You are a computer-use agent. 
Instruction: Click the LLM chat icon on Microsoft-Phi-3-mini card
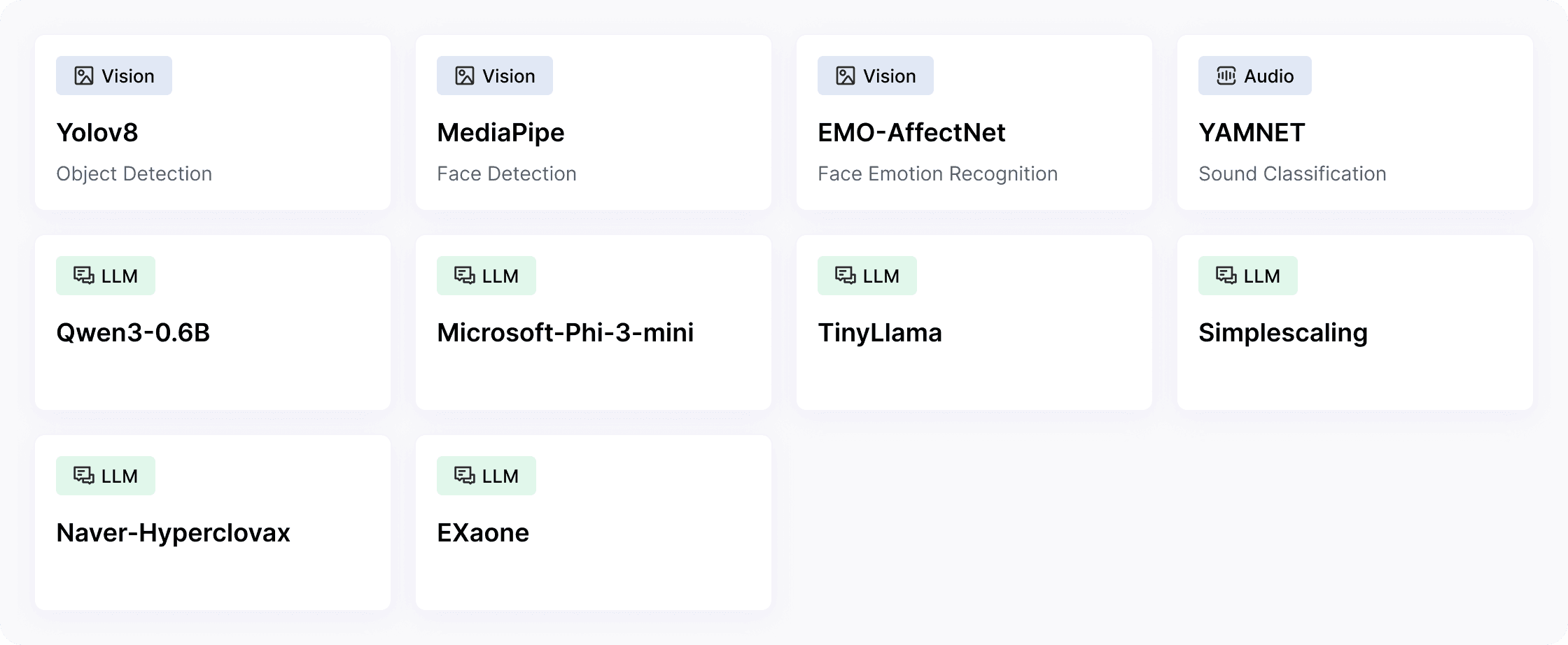pos(465,276)
